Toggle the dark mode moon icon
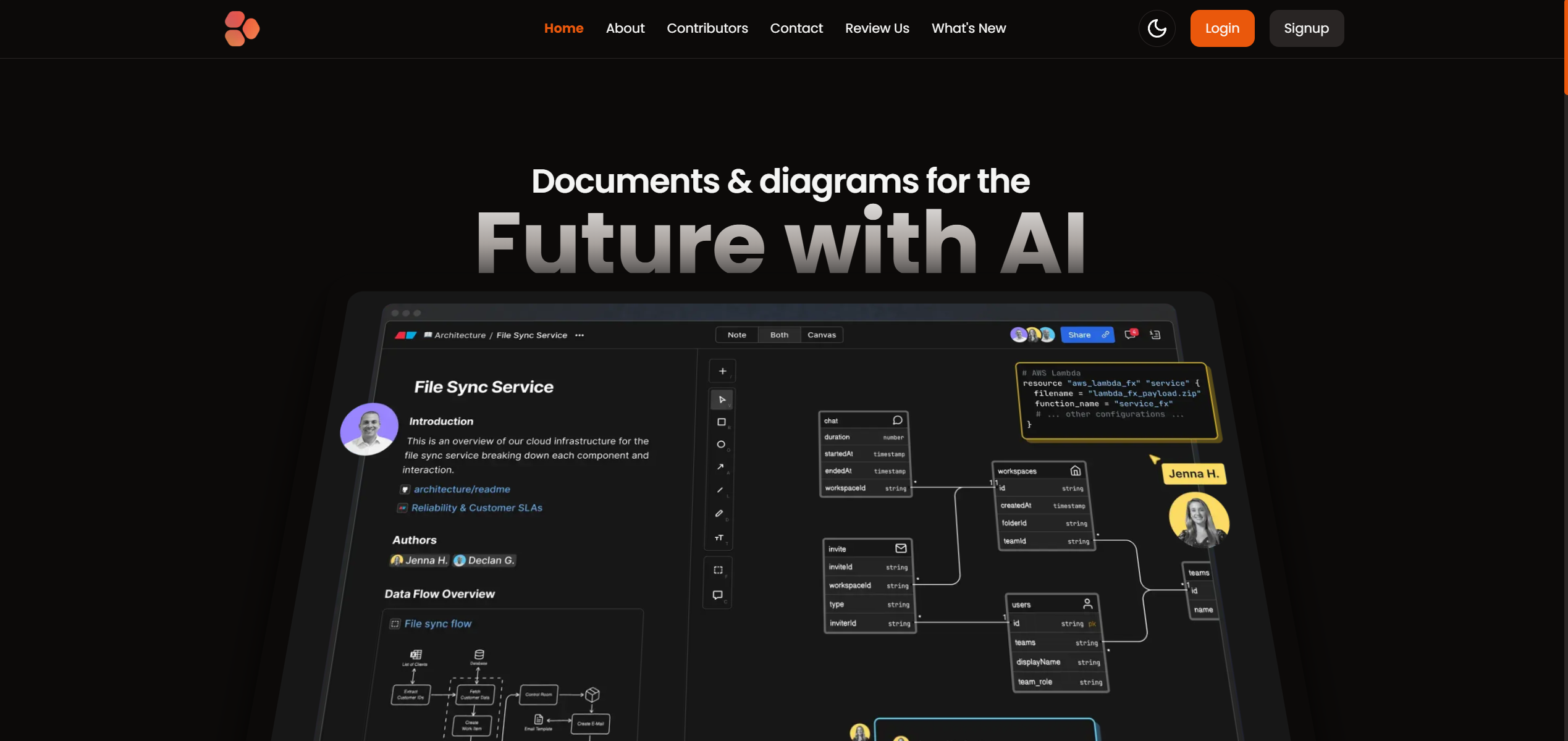This screenshot has width=1568, height=741. click(1157, 28)
